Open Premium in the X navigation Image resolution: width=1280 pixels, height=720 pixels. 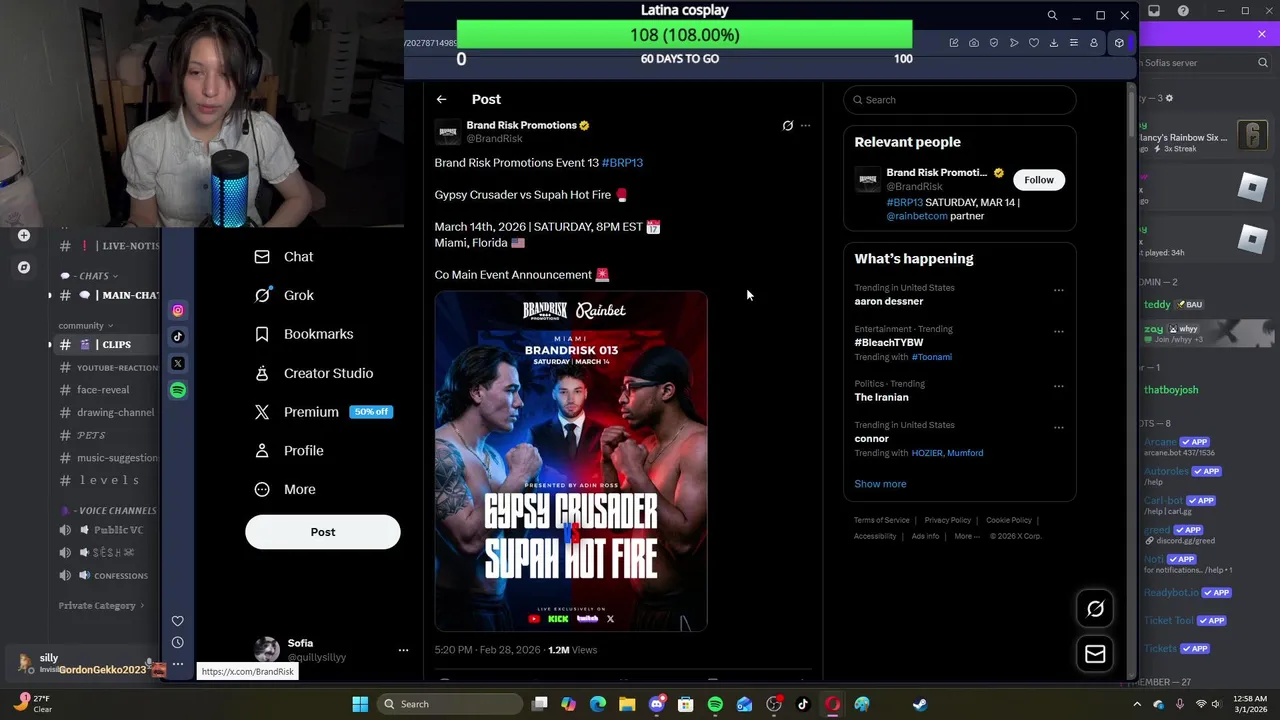coord(322,412)
